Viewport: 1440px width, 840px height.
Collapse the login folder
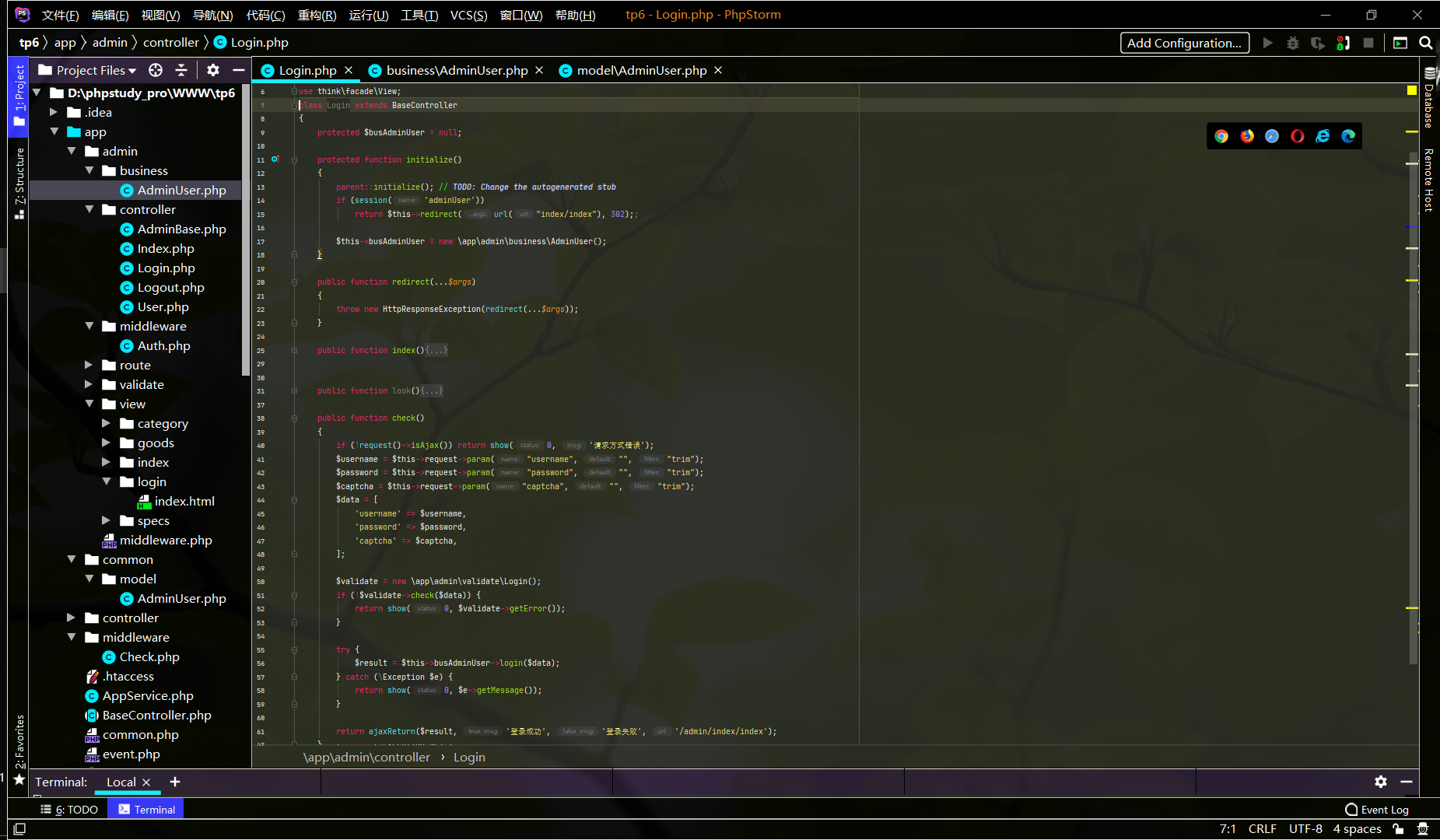pos(107,481)
